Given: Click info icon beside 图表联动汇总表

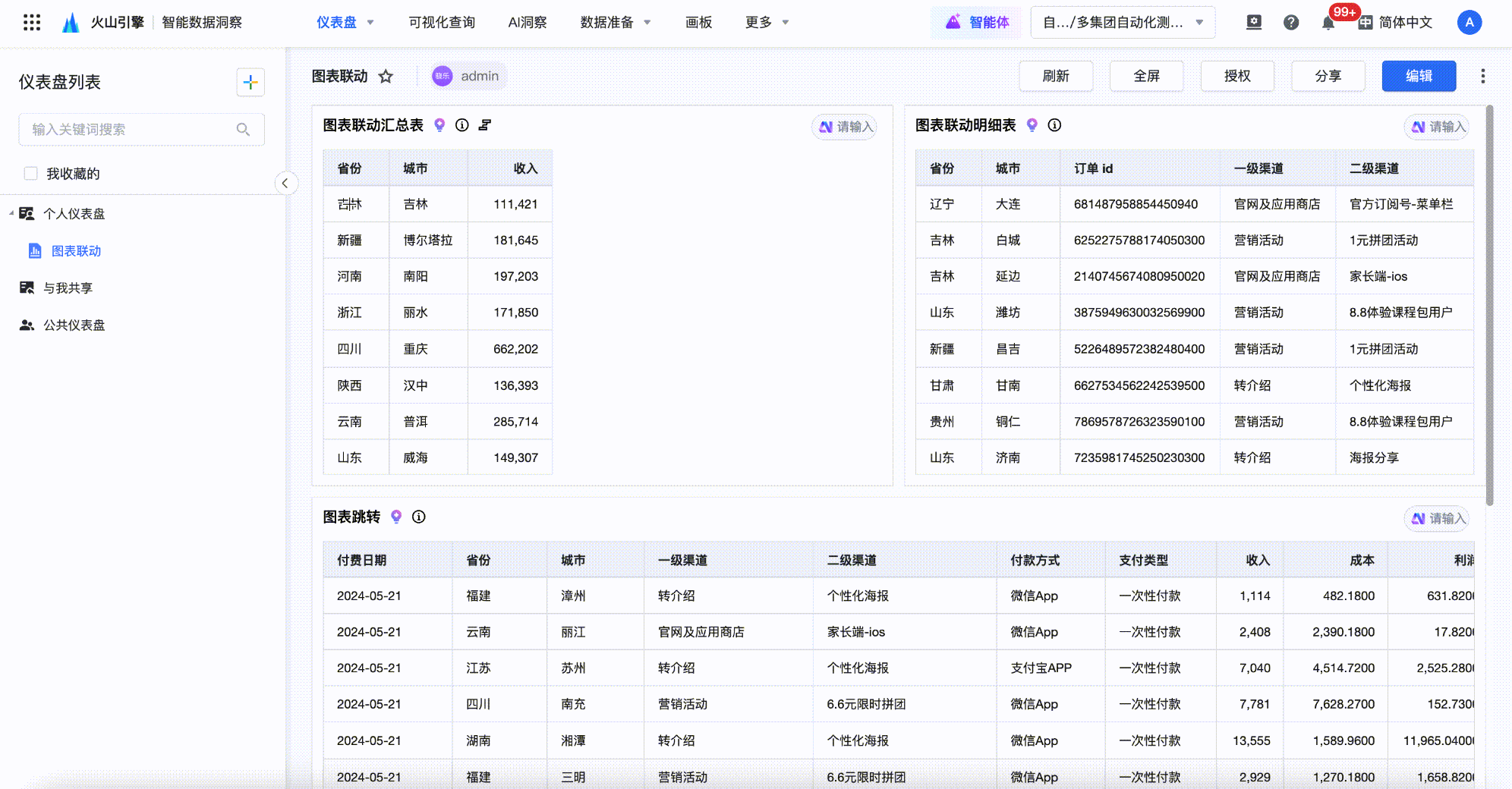Looking at the screenshot, I should click(x=461, y=125).
